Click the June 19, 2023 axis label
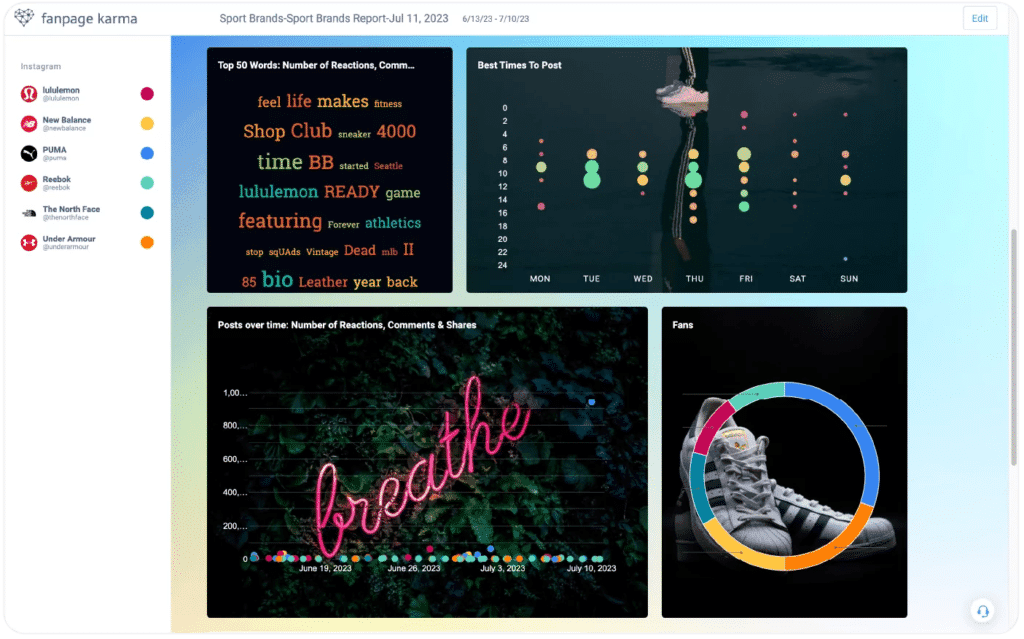This screenshot has width=1024, height=639. point(325,568)
